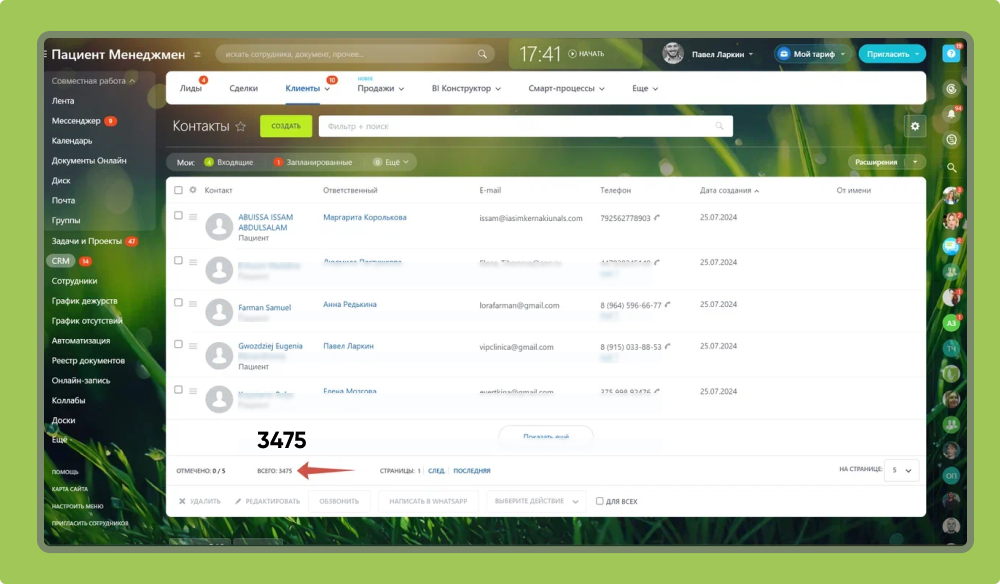This screenshot has width=1000, height=584.
Task: Check the row with Елена Мозгова checkbox
Action: tap(178, 390)
